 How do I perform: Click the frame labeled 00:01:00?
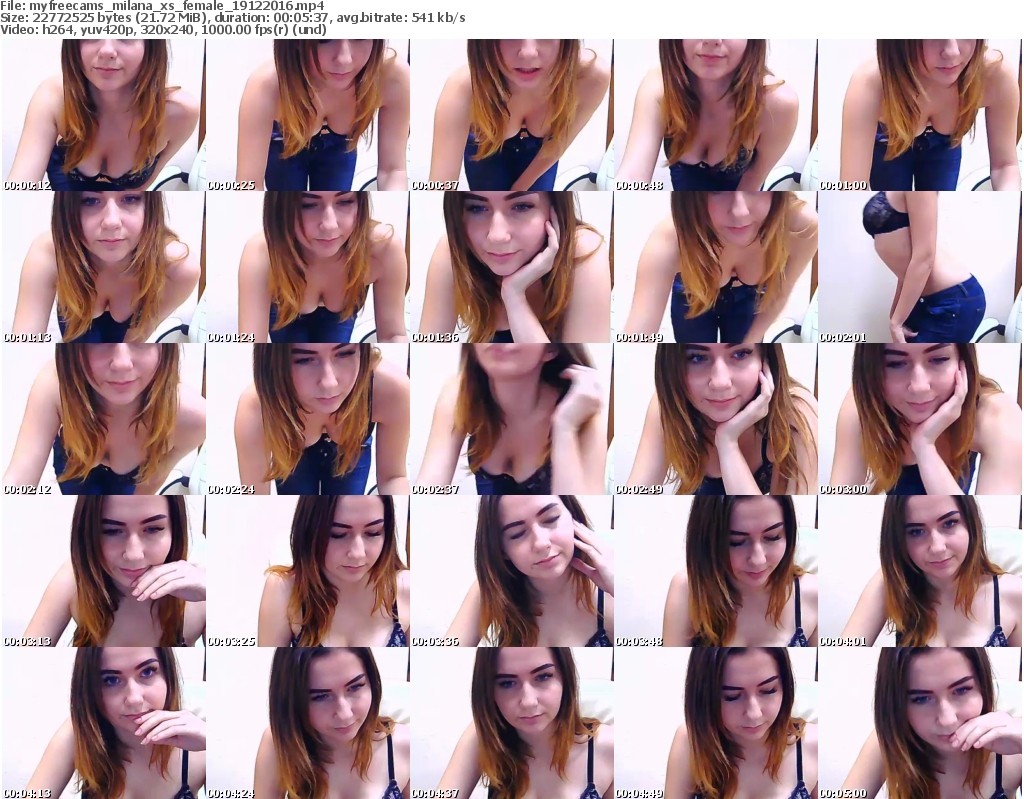point(919,115)
